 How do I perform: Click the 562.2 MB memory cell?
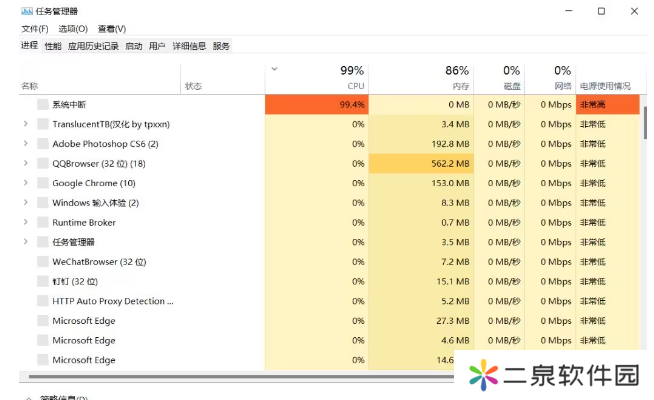click(421, 164)
